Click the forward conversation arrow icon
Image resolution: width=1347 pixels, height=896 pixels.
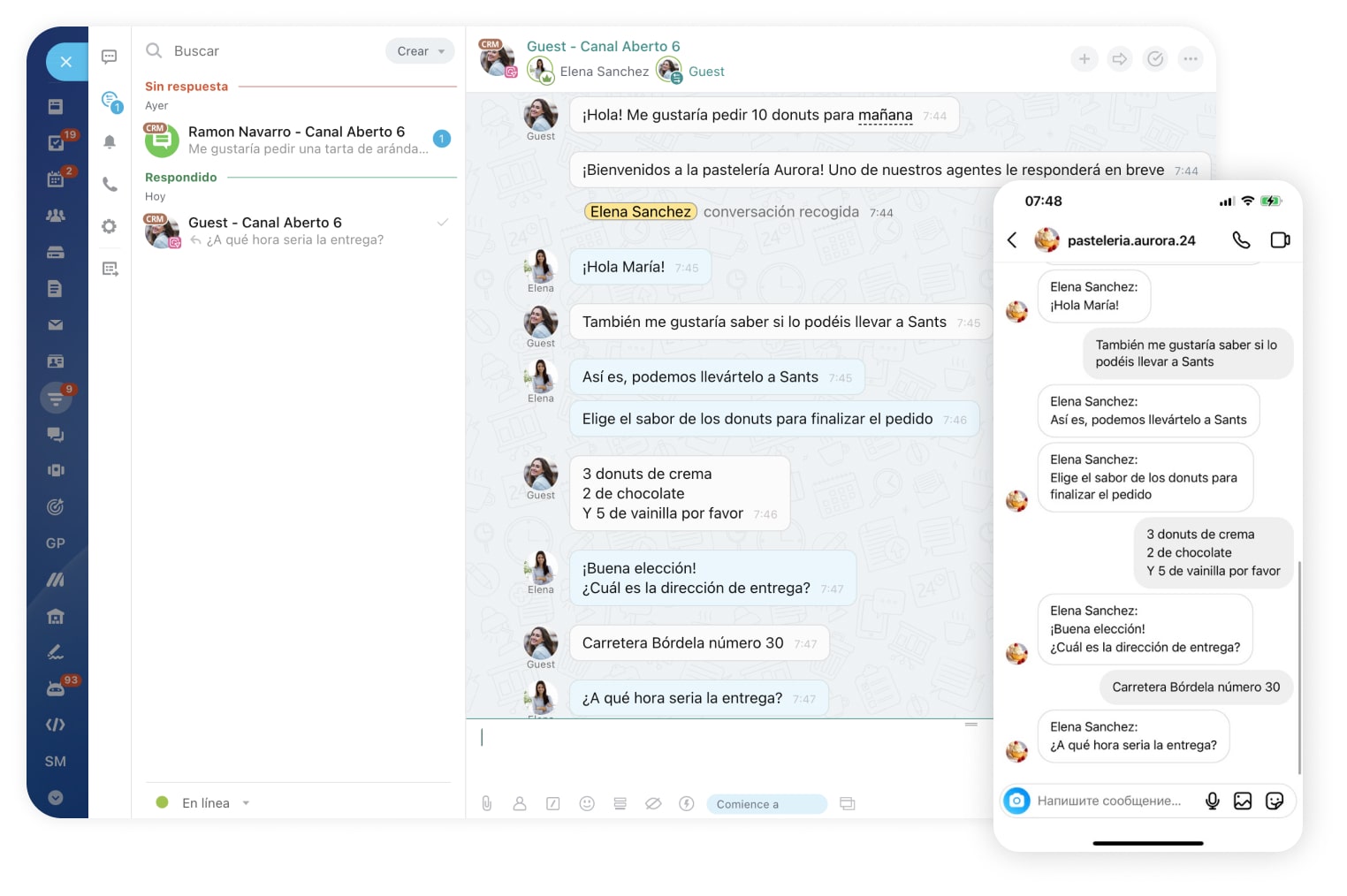(x=1120, y=59)
